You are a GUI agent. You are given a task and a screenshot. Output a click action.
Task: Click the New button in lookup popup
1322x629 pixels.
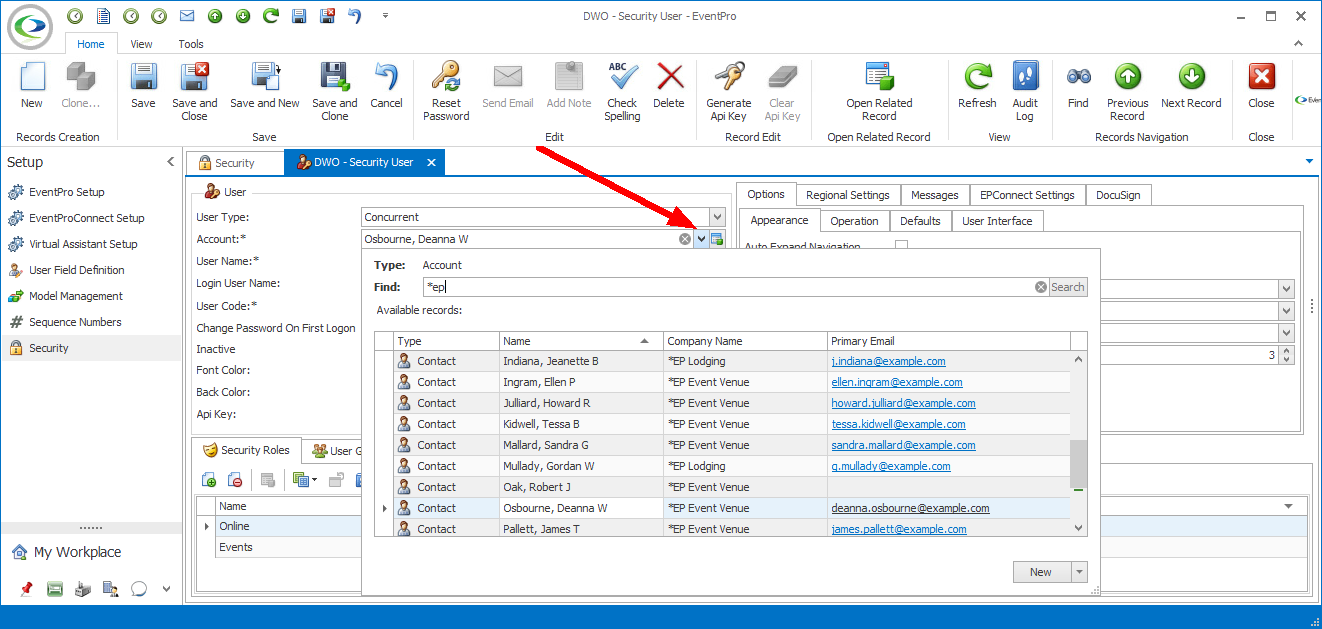pyautogui.click(x=1041, y=572)
